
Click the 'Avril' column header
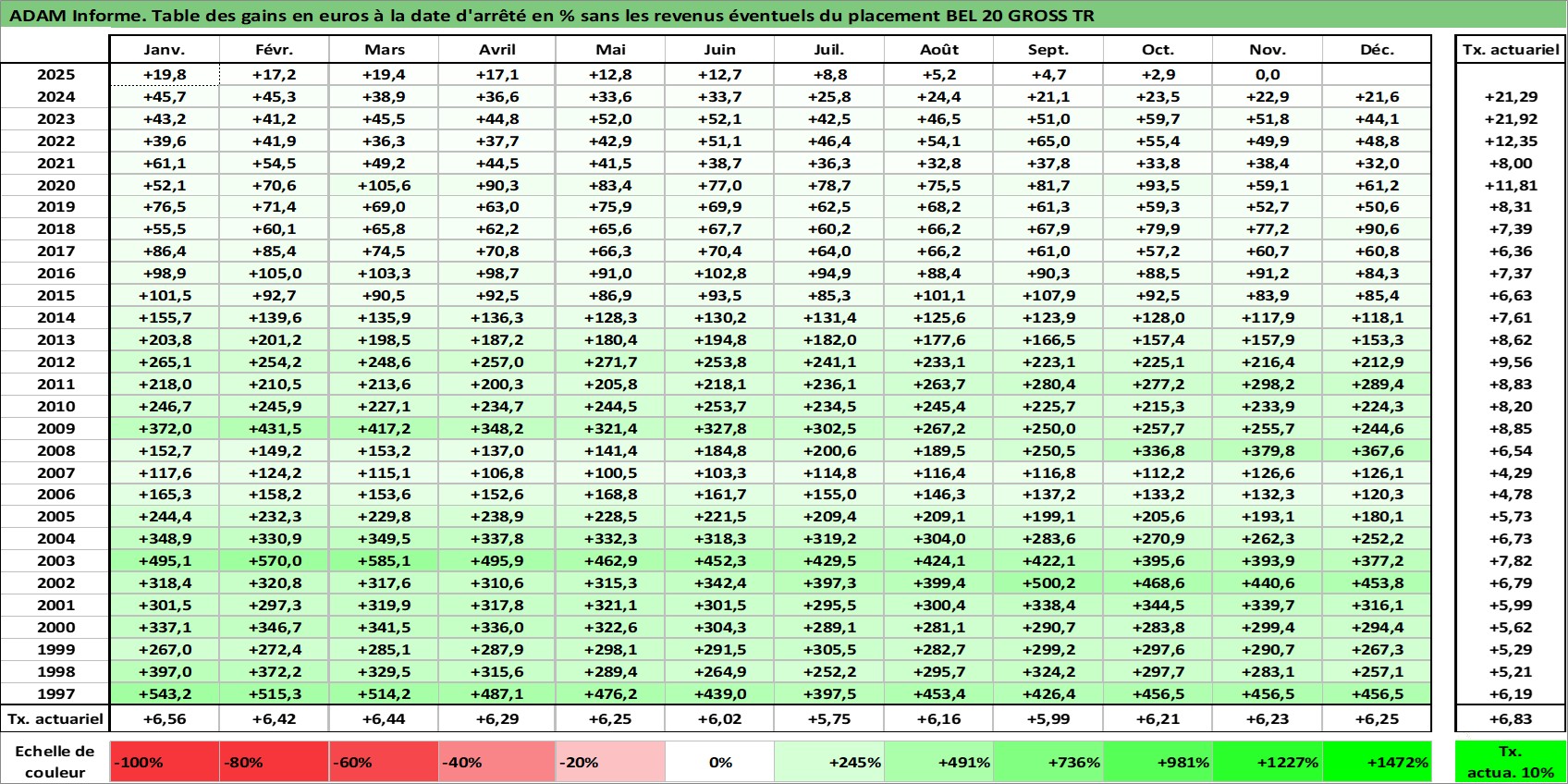pos(497,50)
